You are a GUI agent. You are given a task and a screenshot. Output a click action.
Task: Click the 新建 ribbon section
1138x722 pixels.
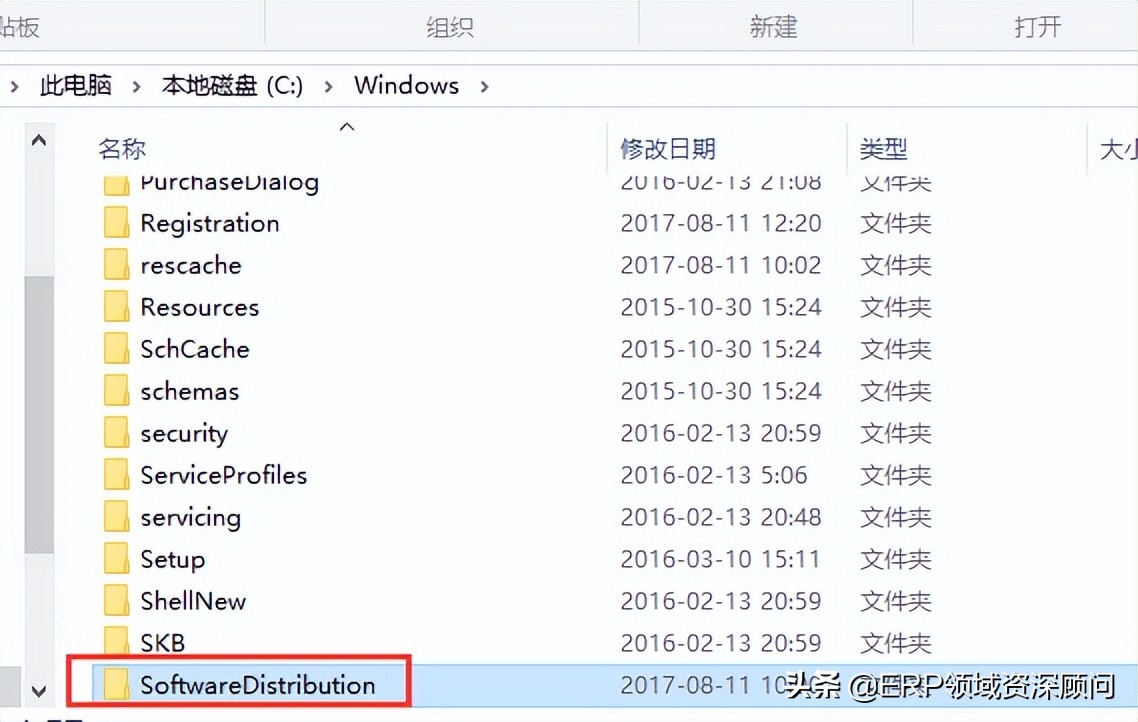point(773,27)
